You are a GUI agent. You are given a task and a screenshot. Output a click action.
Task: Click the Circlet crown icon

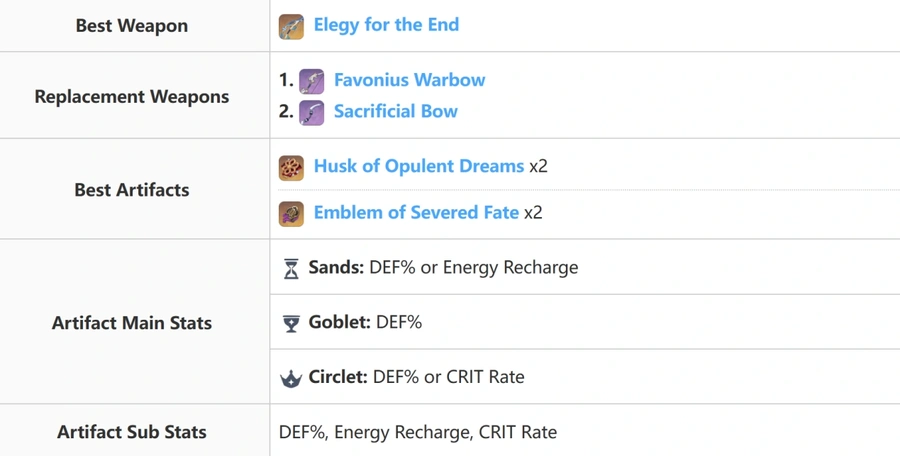pyautogui.click(x=291, y=379)
